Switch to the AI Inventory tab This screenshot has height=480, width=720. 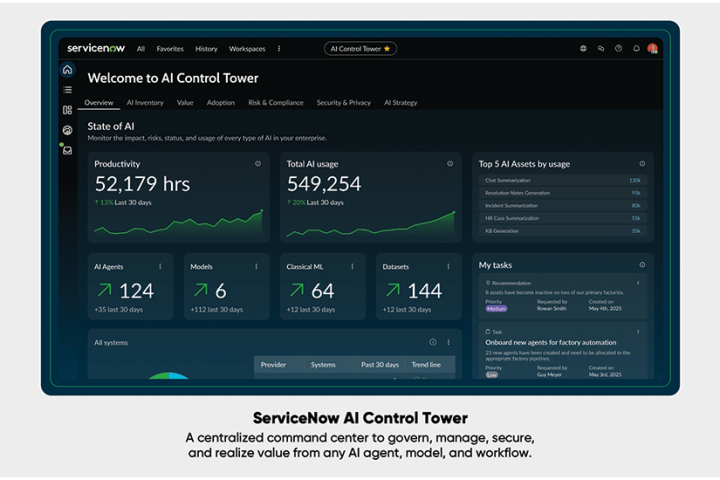(x=145, y=102)
